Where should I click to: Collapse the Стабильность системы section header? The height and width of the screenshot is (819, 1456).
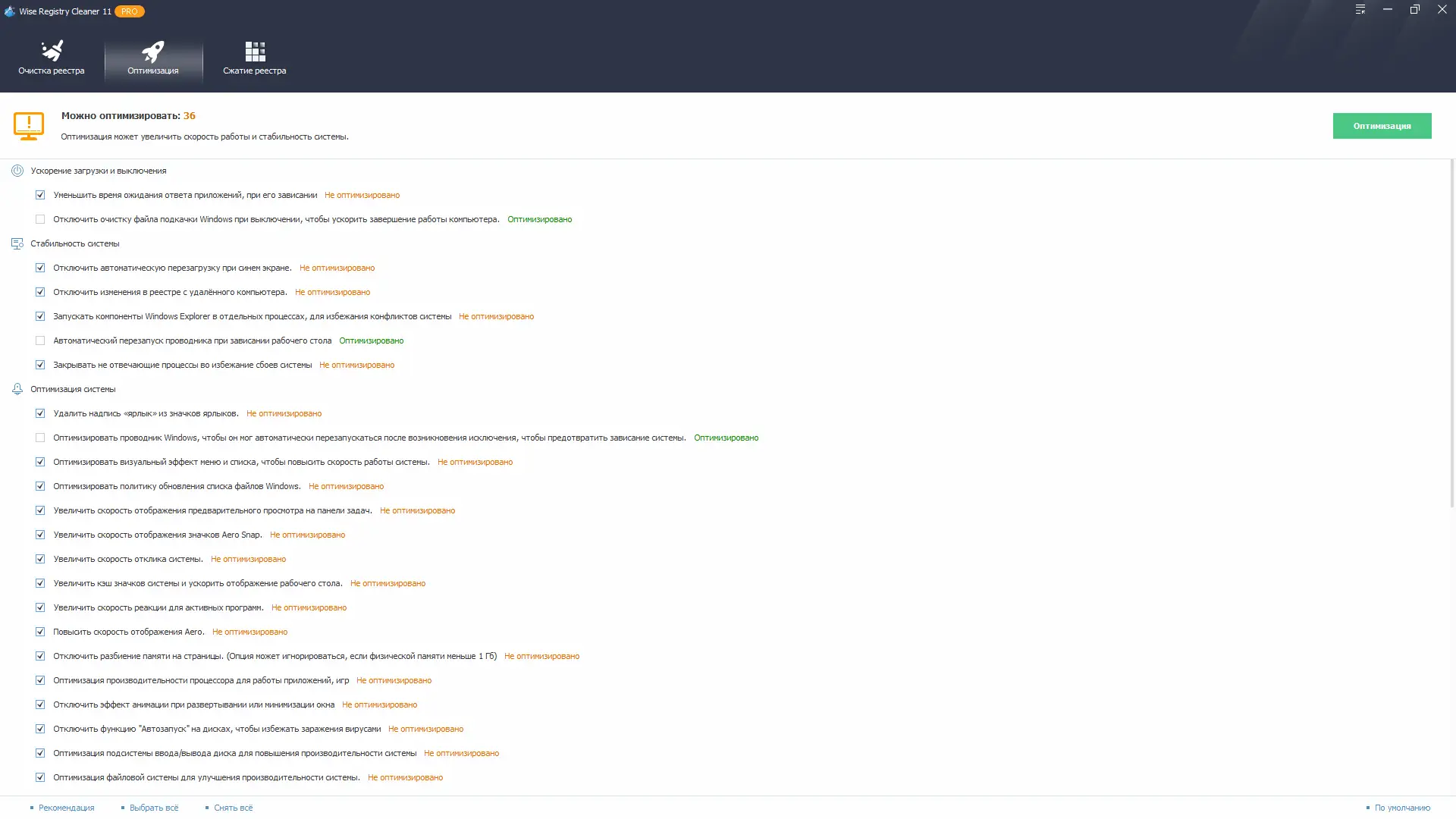click(x=74, y=243)
